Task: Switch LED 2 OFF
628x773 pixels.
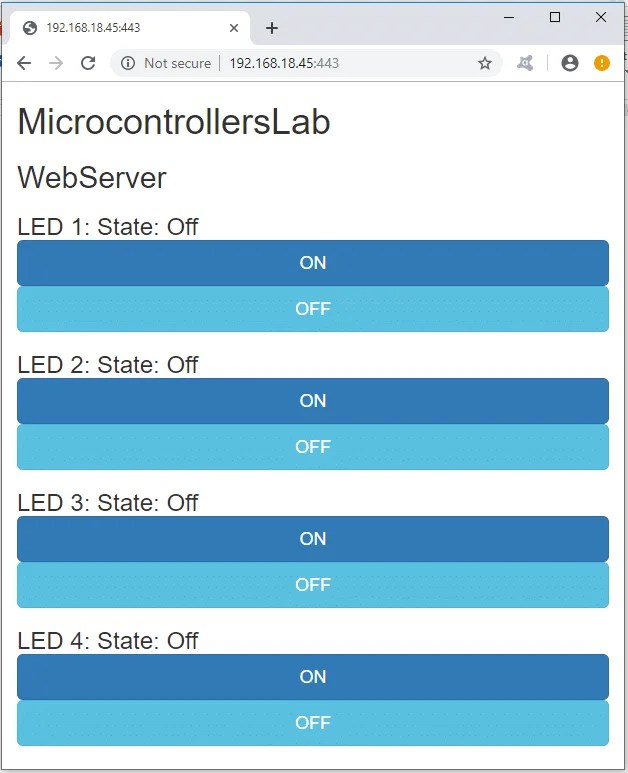Action: click(x=313, y=447)
